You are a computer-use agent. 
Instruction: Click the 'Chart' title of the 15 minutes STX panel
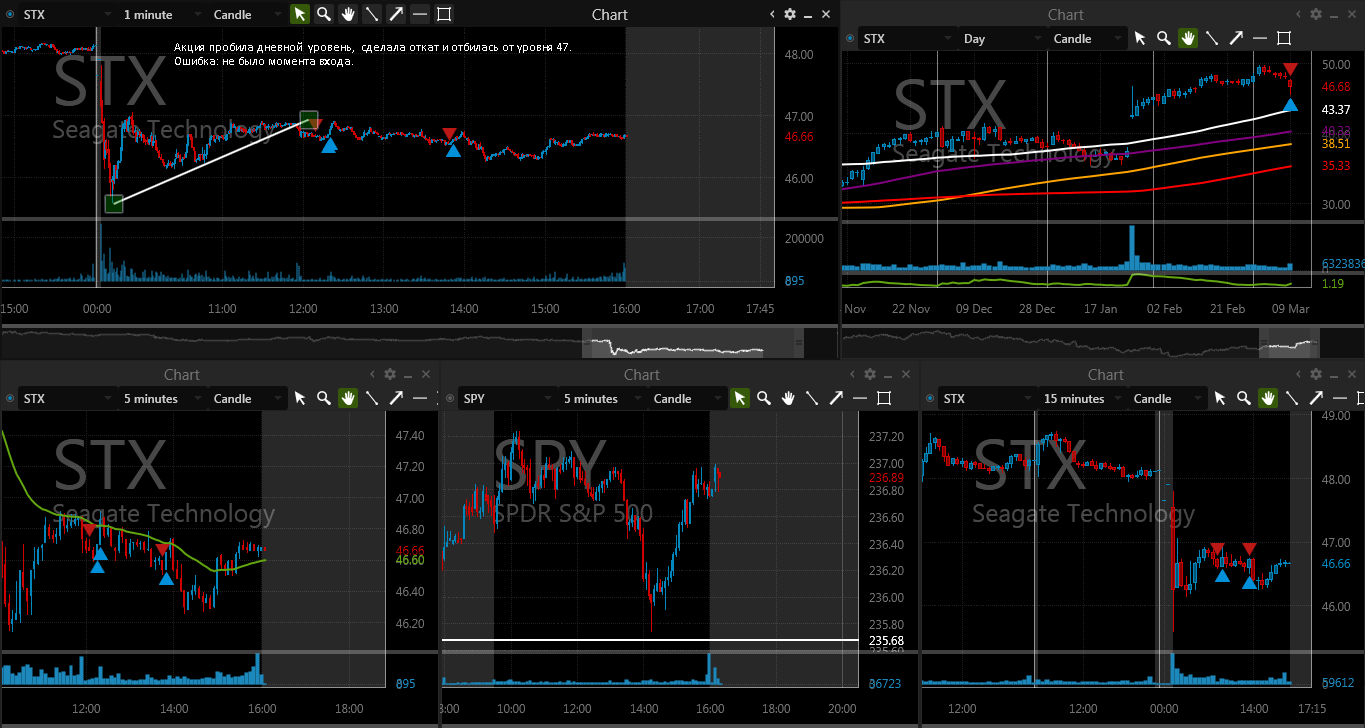point(1106,374)
